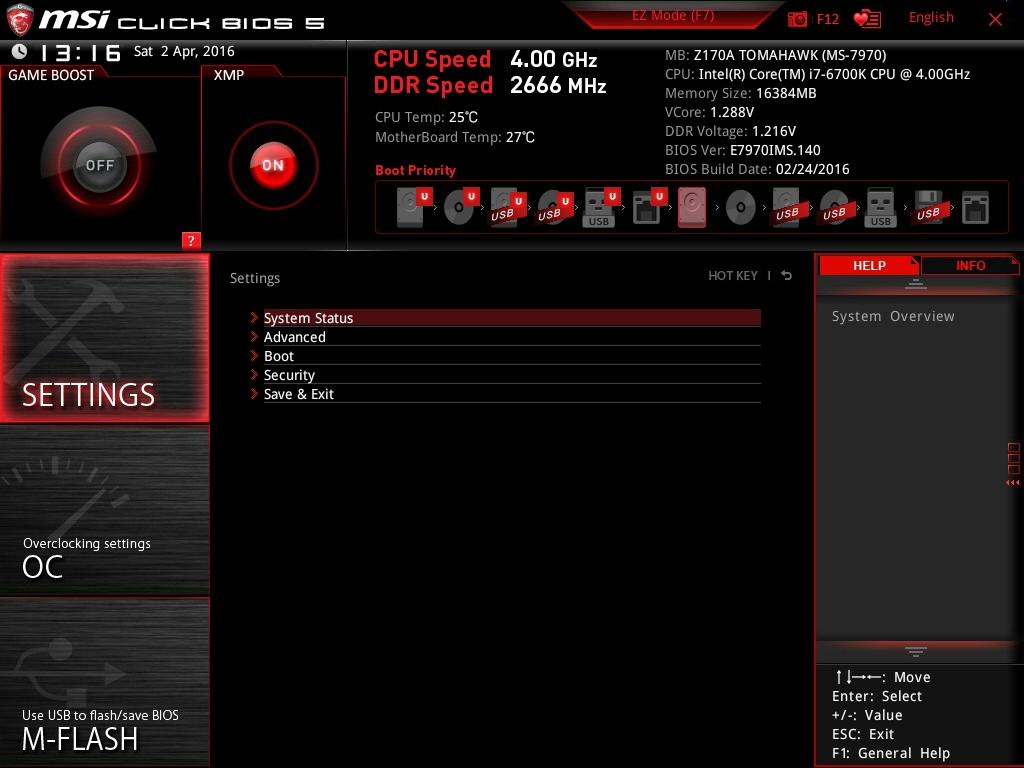Screen dimensions: 1024x768
Task: Open the Save & Exit menu entry
Action: pyautogui.click(x=512, y=394)
